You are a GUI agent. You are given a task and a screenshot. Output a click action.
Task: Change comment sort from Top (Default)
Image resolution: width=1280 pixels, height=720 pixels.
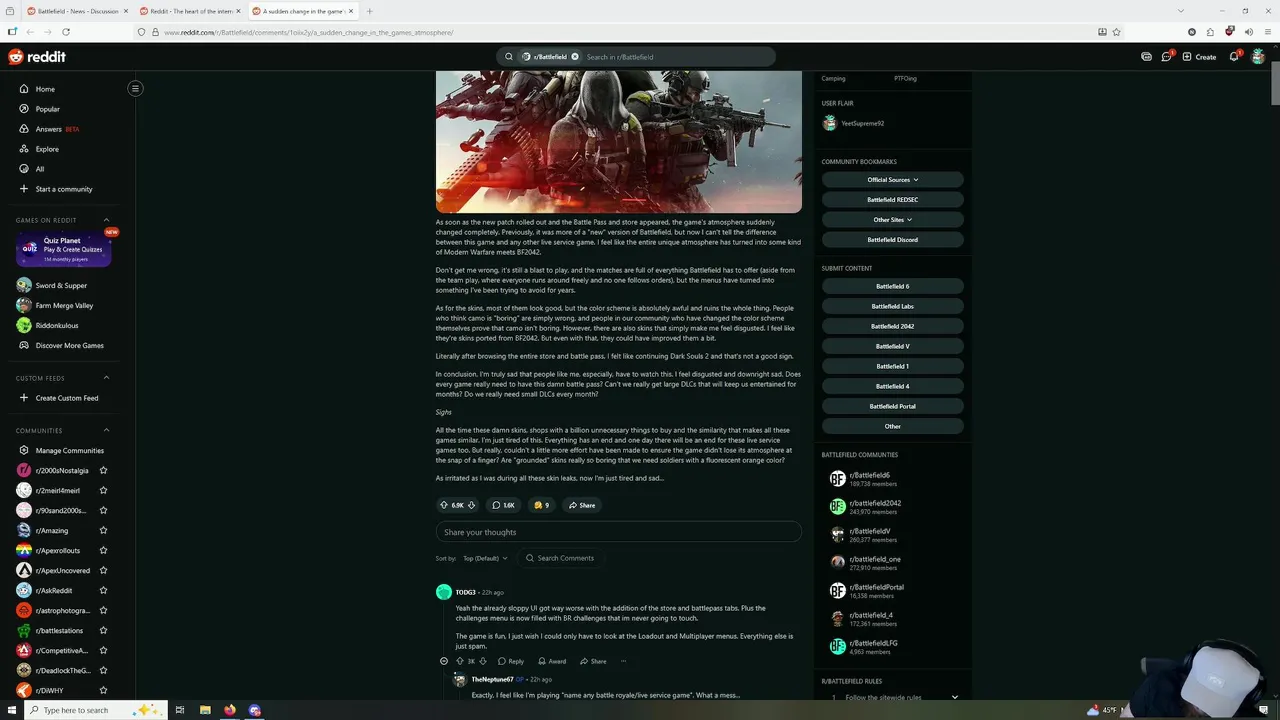point(485,558)
